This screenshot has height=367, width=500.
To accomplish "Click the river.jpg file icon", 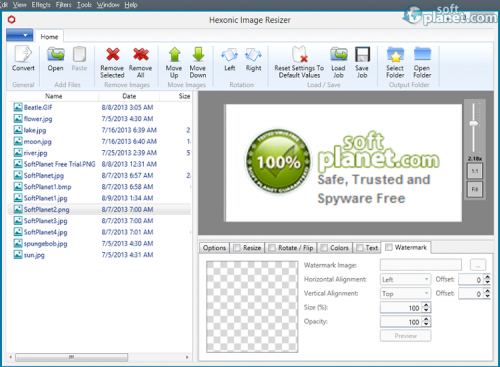I will [18, 152].
